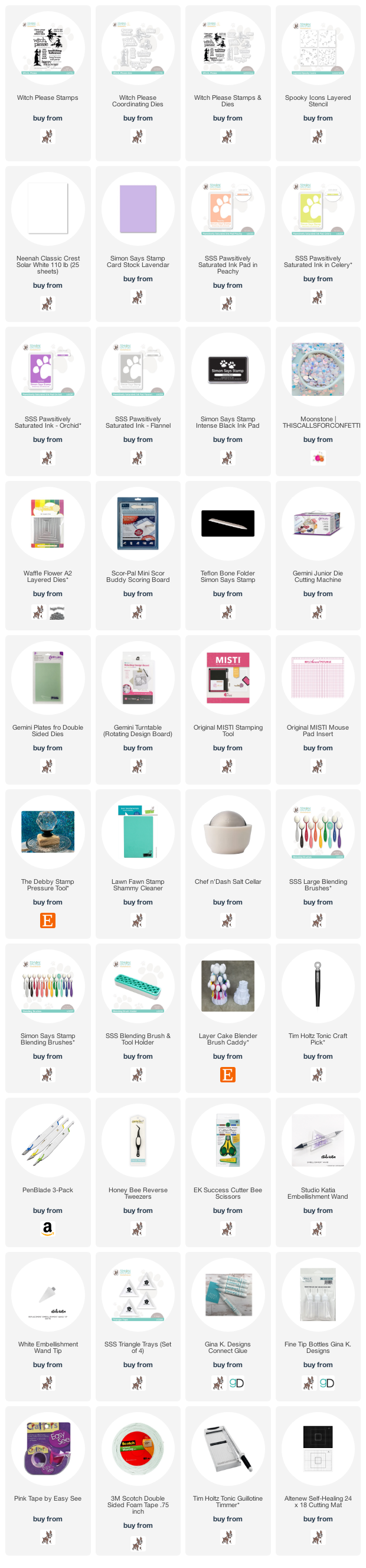Open the Gemini Junior Die Cutting Machine link

click(318, 577)
